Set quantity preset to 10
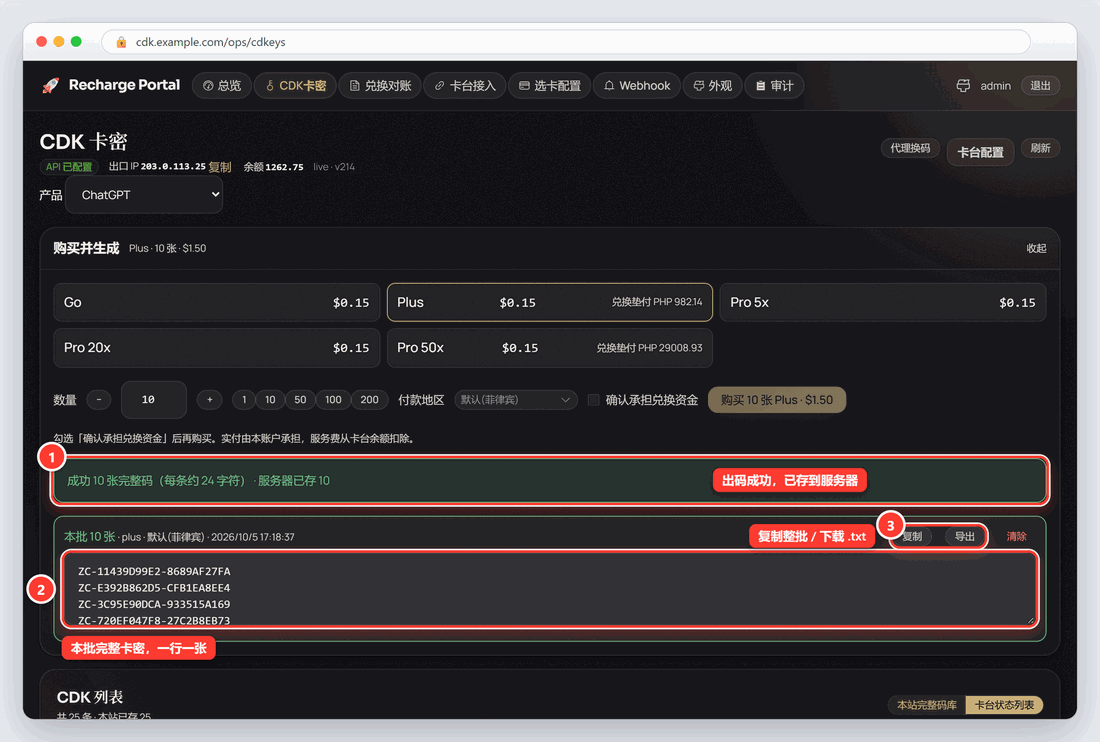1100x742 pixels. (270, 400)
